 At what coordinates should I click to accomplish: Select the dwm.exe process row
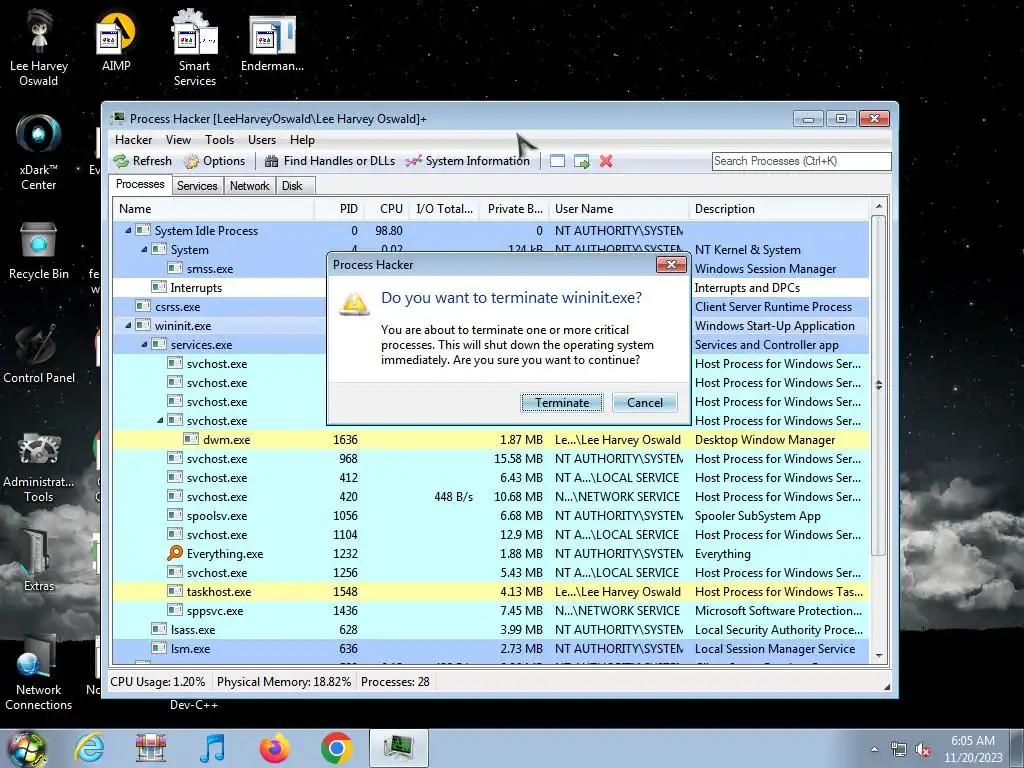pos(491,440)
